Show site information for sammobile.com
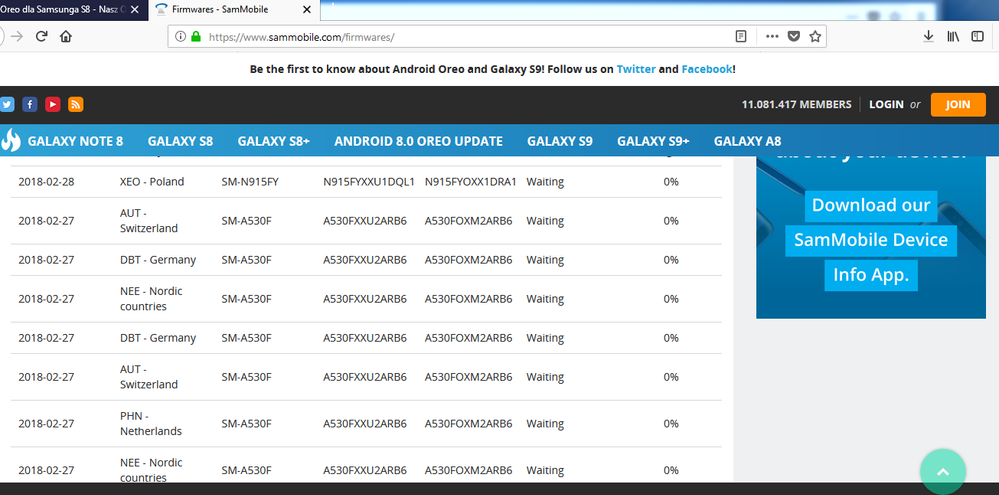Screen dimensions: 999x495 coord(180,36)
